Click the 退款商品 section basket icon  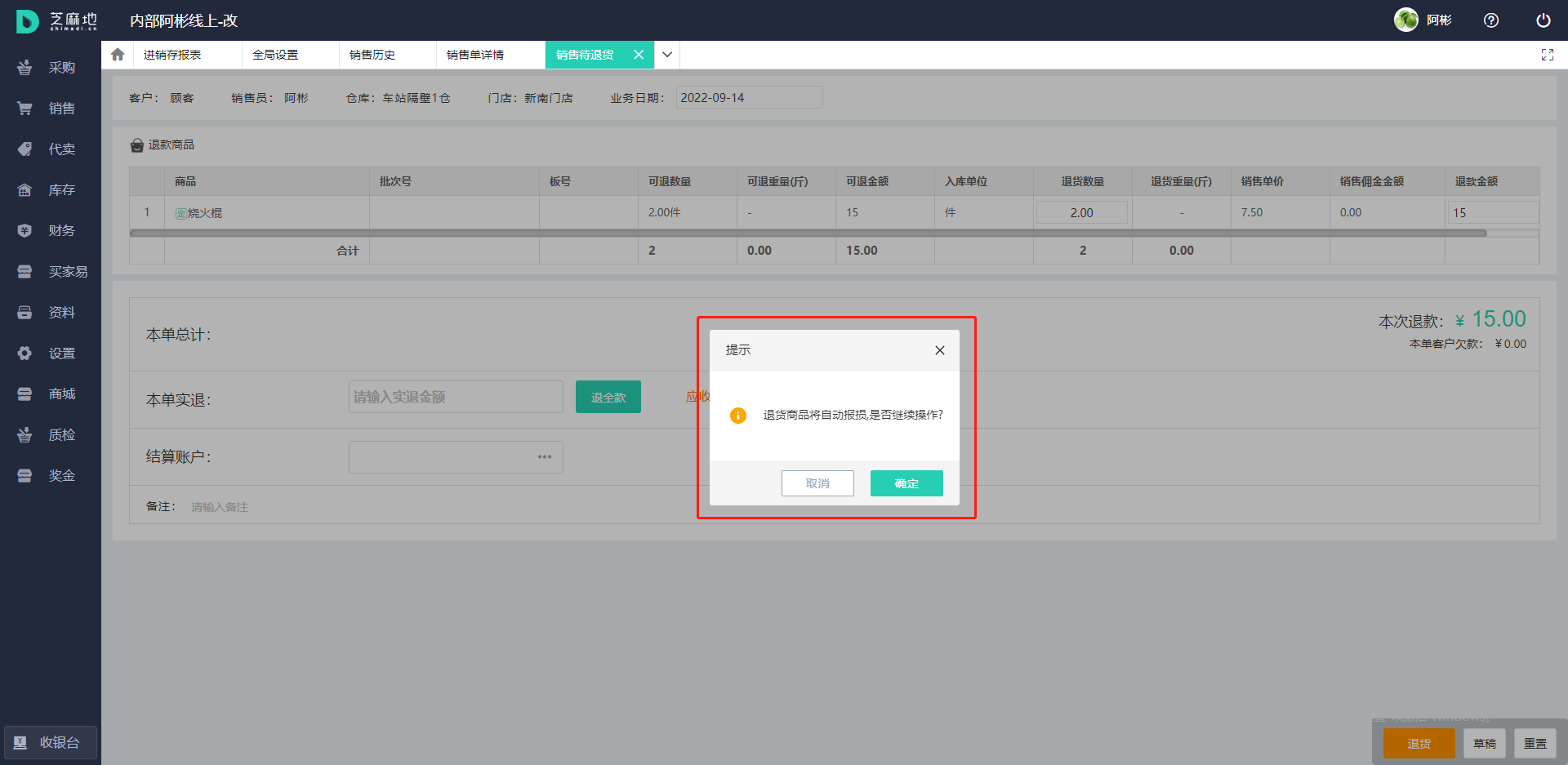(137, 145)
